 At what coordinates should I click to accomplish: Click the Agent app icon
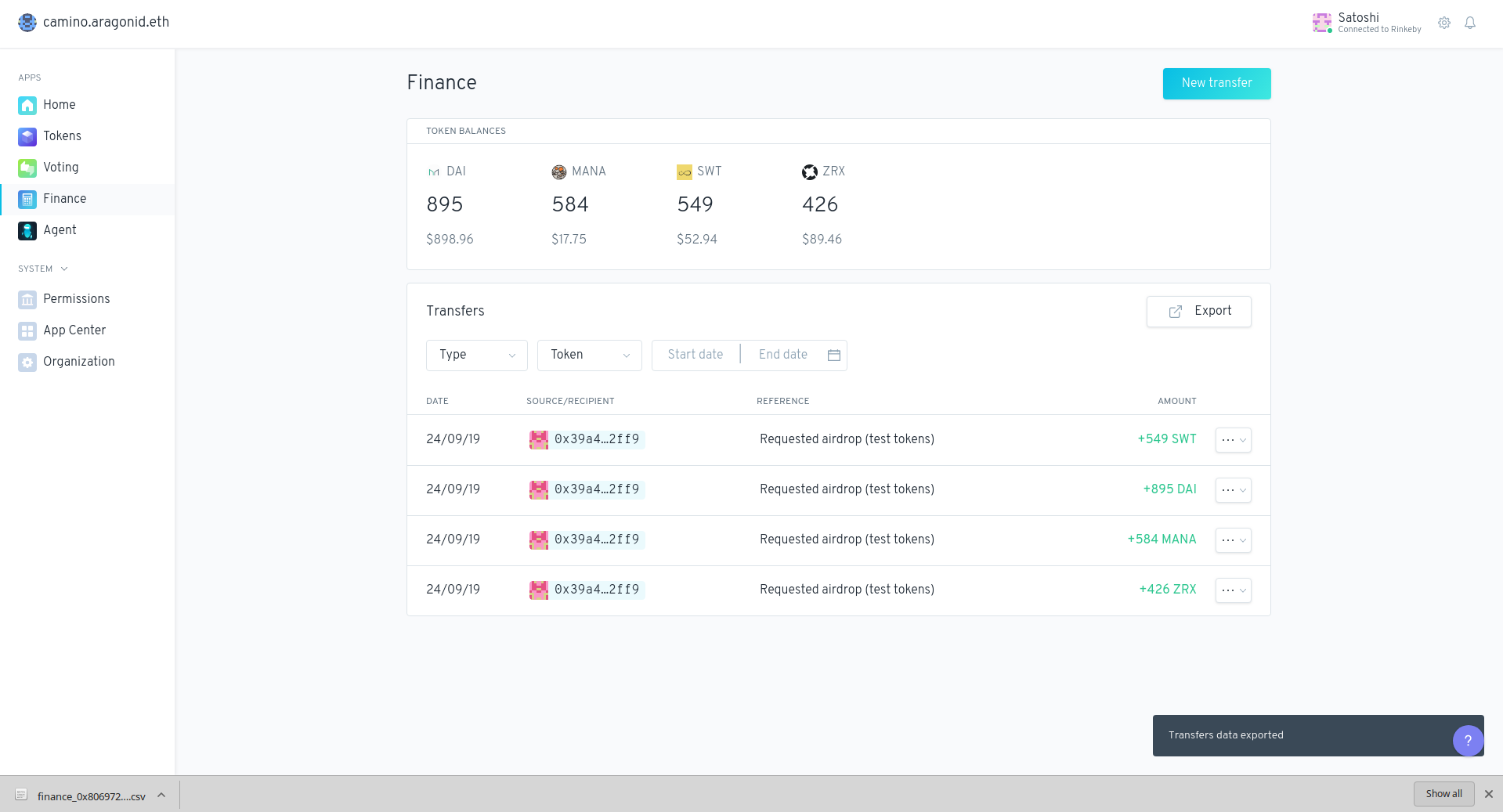(27, 230)
